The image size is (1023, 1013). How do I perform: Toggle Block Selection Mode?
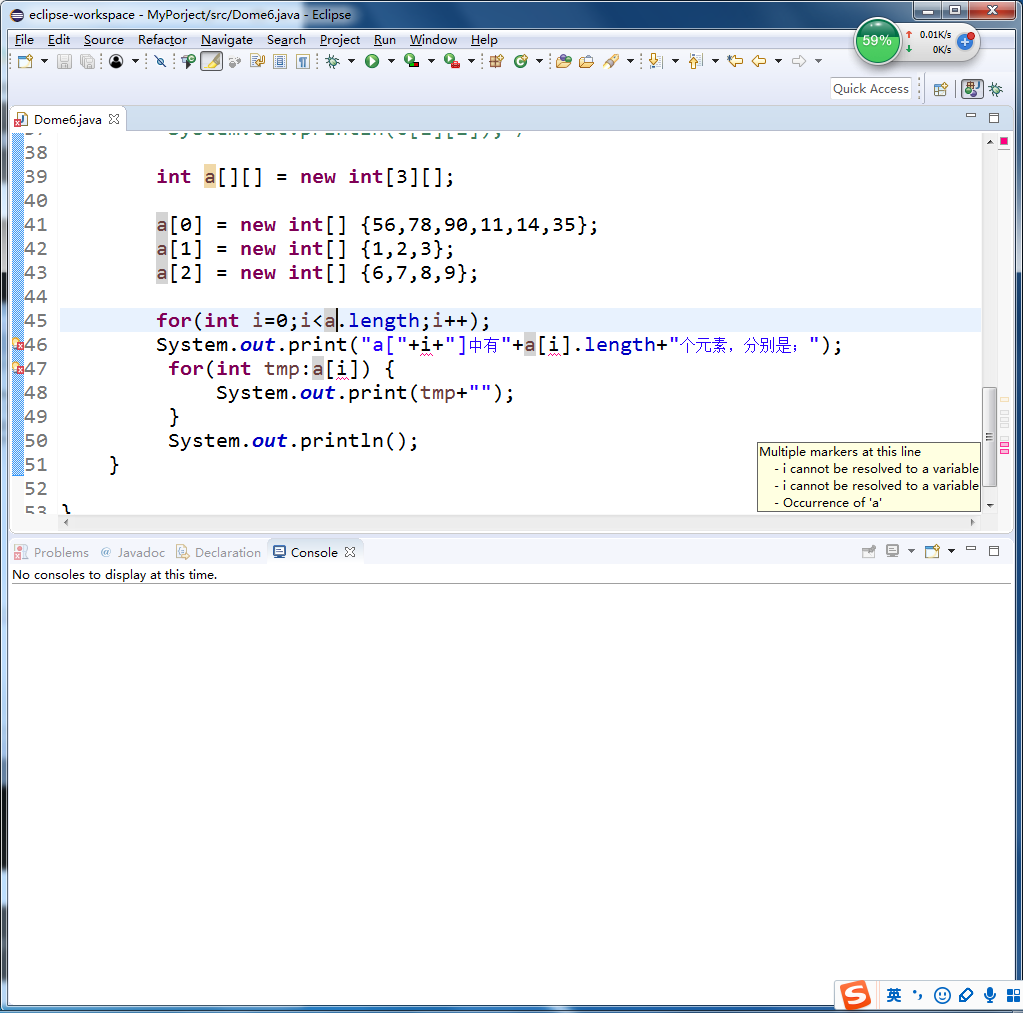[280, 61]
